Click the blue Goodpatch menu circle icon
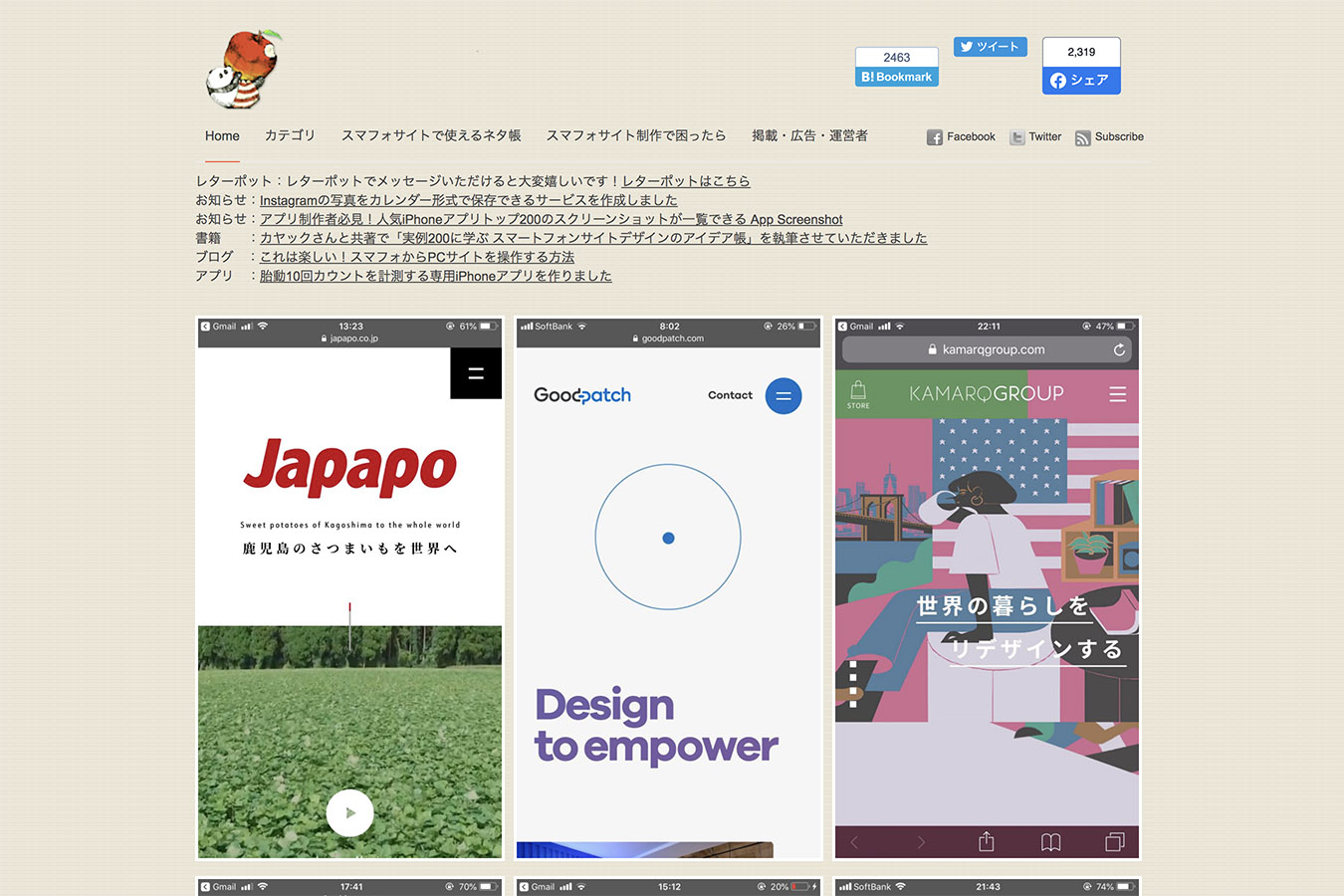The height and width of the screenshot is (896, 1344). [783, 396]
